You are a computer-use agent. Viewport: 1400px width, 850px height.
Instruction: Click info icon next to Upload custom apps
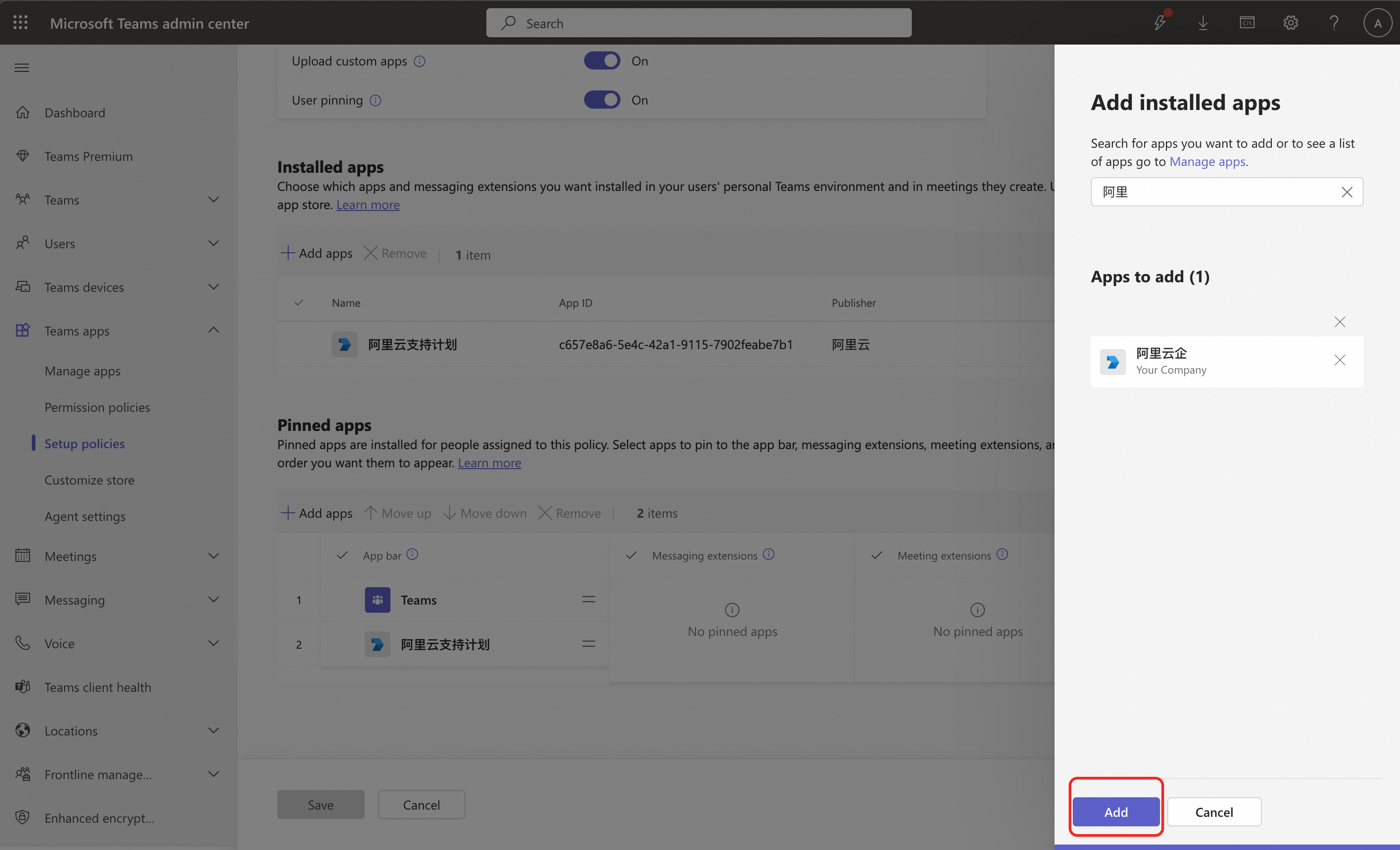click(x=419, y=61)
